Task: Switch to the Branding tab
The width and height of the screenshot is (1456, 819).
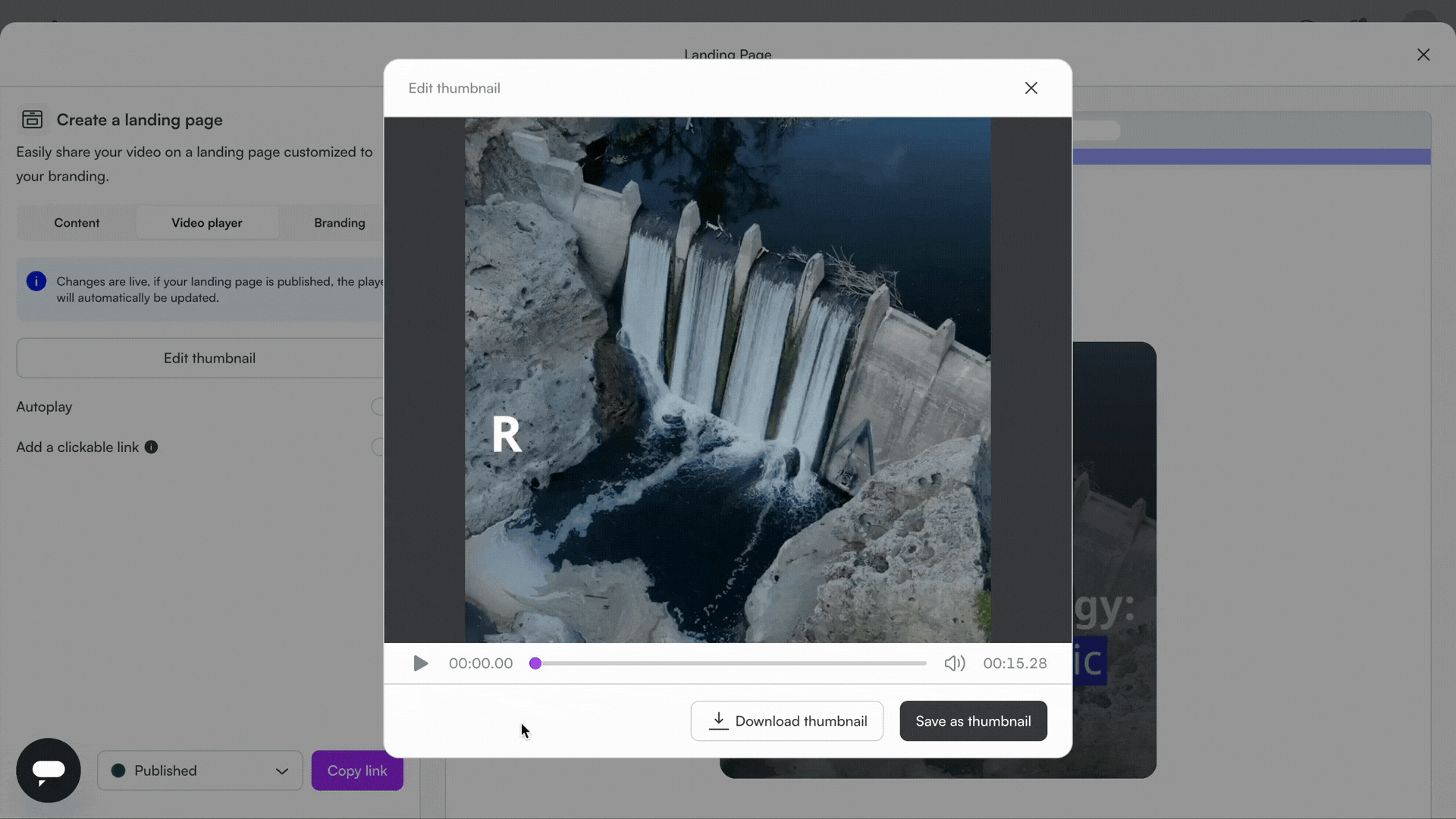Action: coord(339,223)
